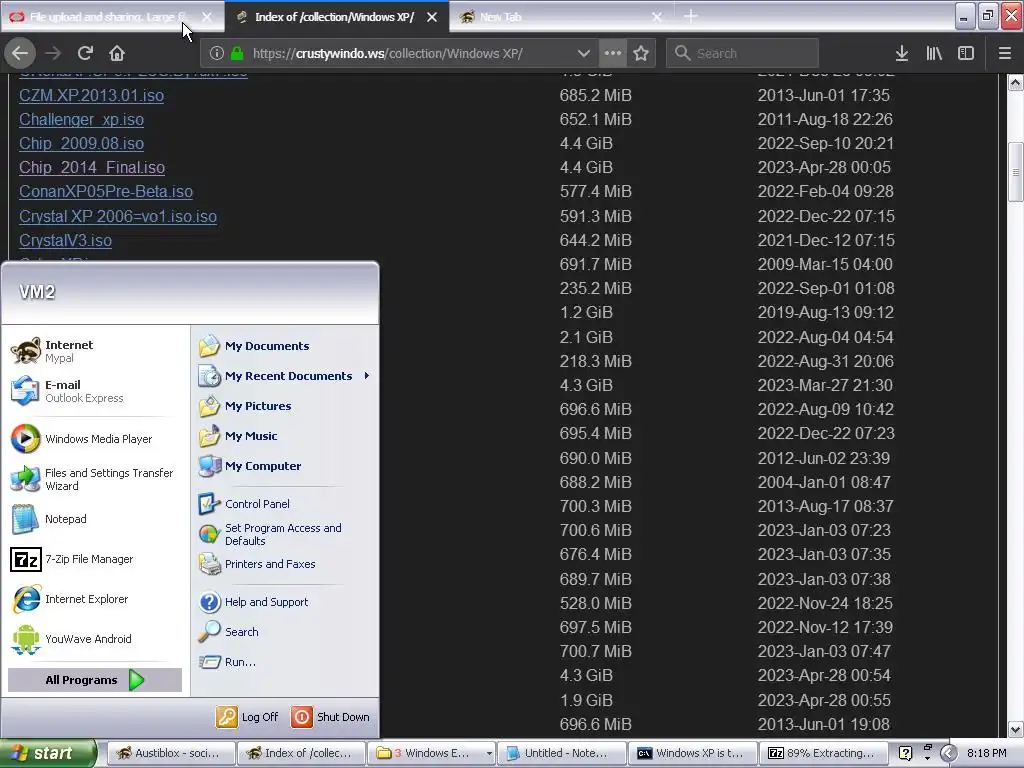Open Control Panel

click(x=285, y=504)
